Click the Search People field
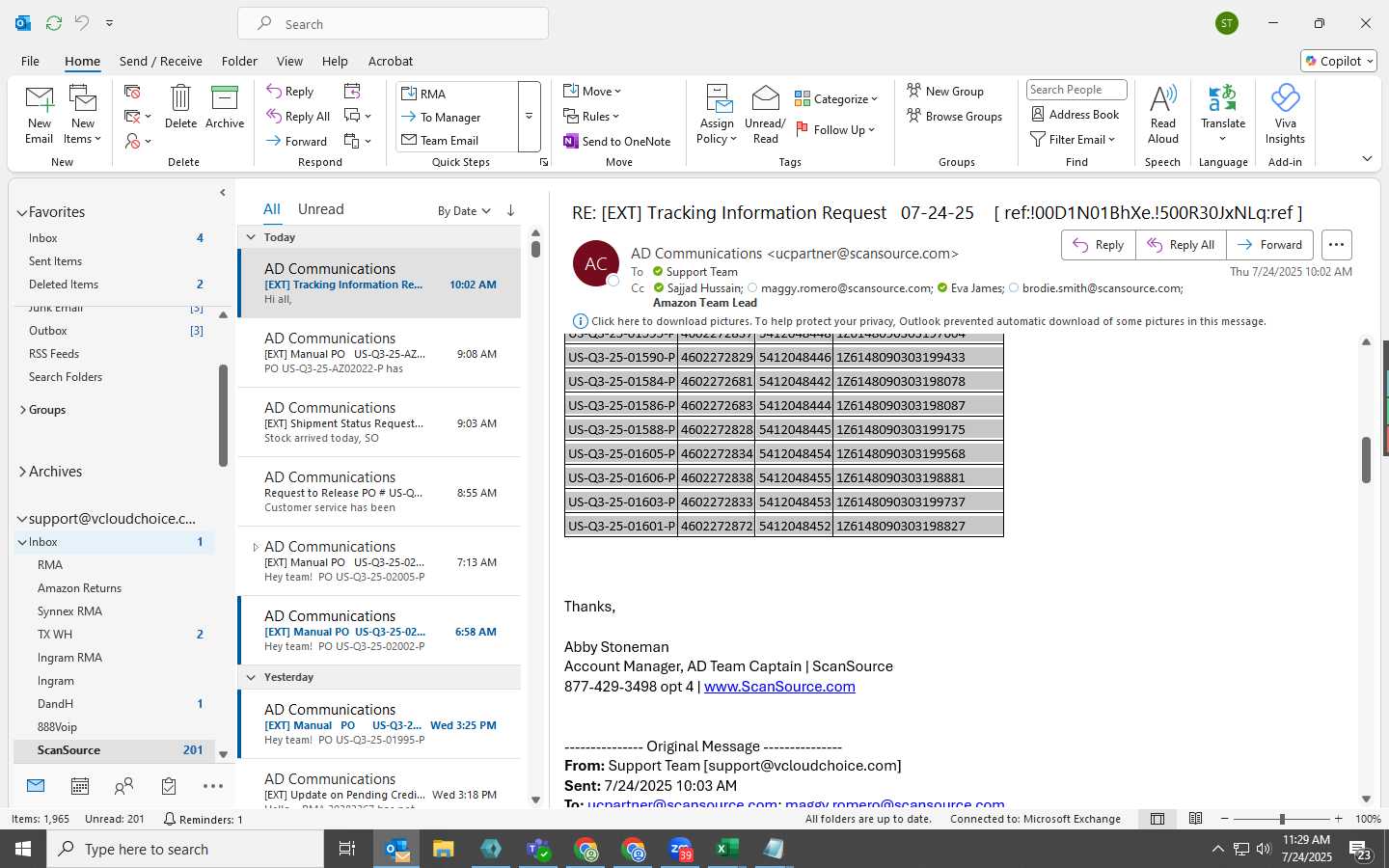 pos(1076,90)
